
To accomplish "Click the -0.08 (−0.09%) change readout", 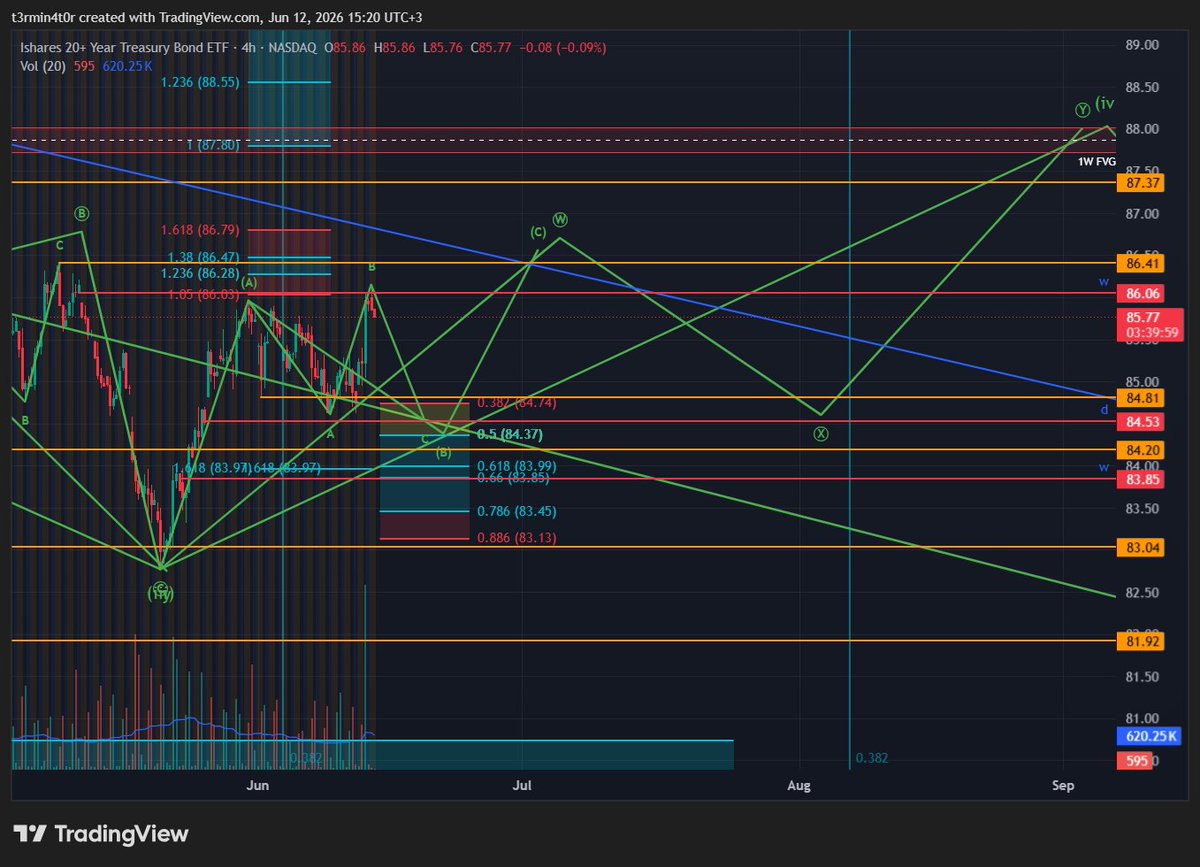I will click(562, 47).
